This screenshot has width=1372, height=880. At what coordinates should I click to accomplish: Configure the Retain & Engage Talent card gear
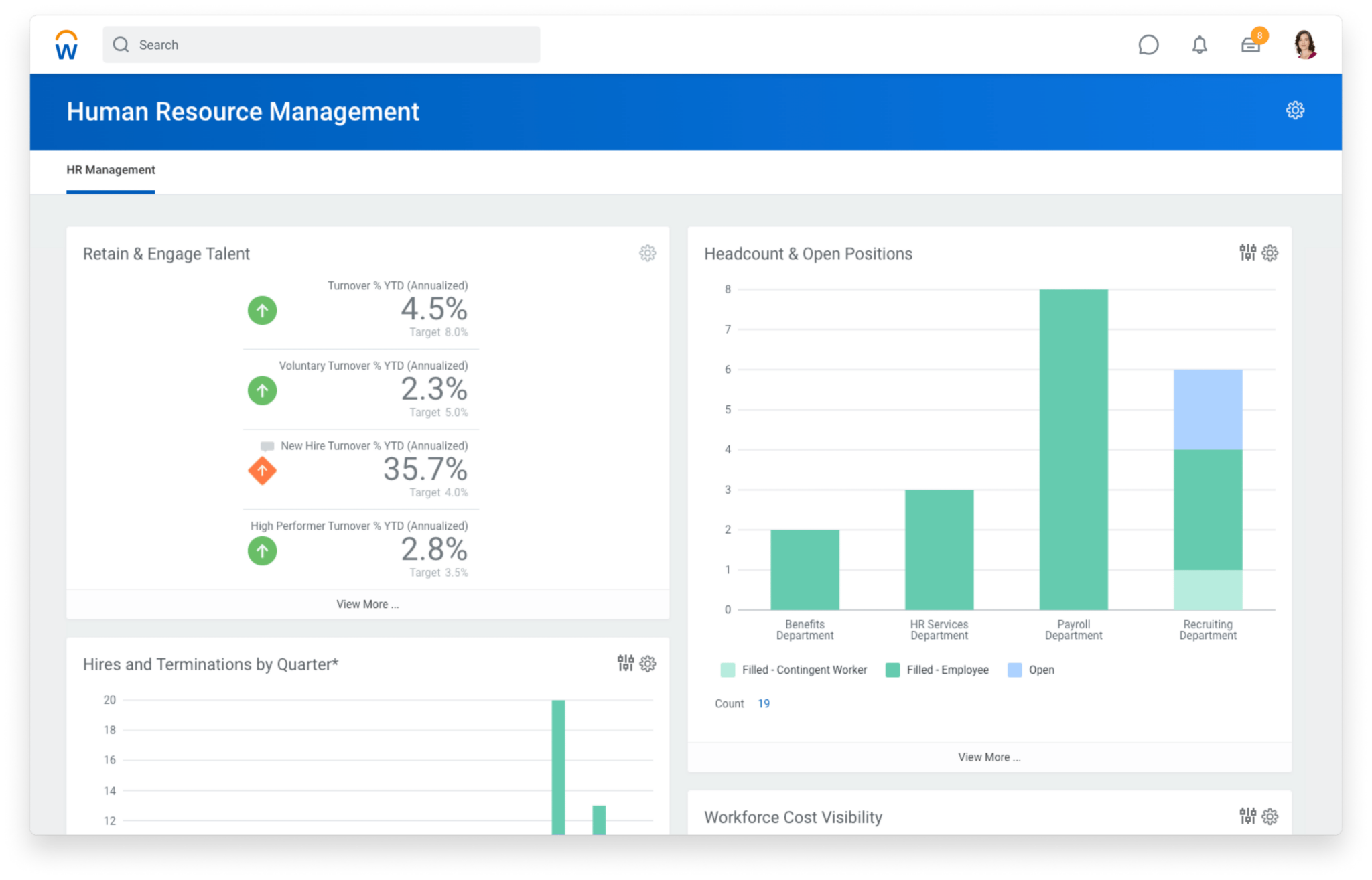tap(647, 253)
